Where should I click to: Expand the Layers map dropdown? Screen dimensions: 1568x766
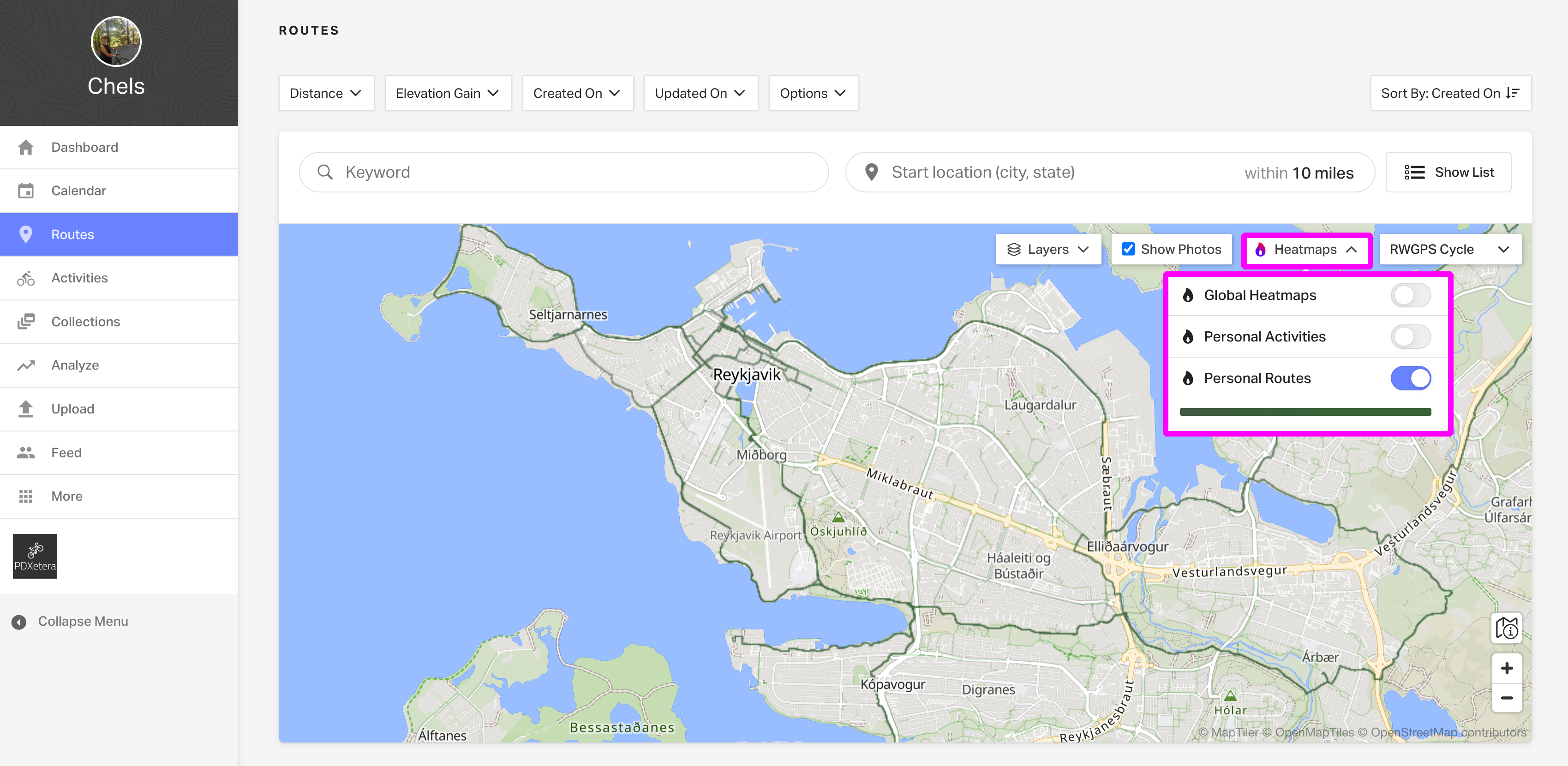pos(1047,249)
